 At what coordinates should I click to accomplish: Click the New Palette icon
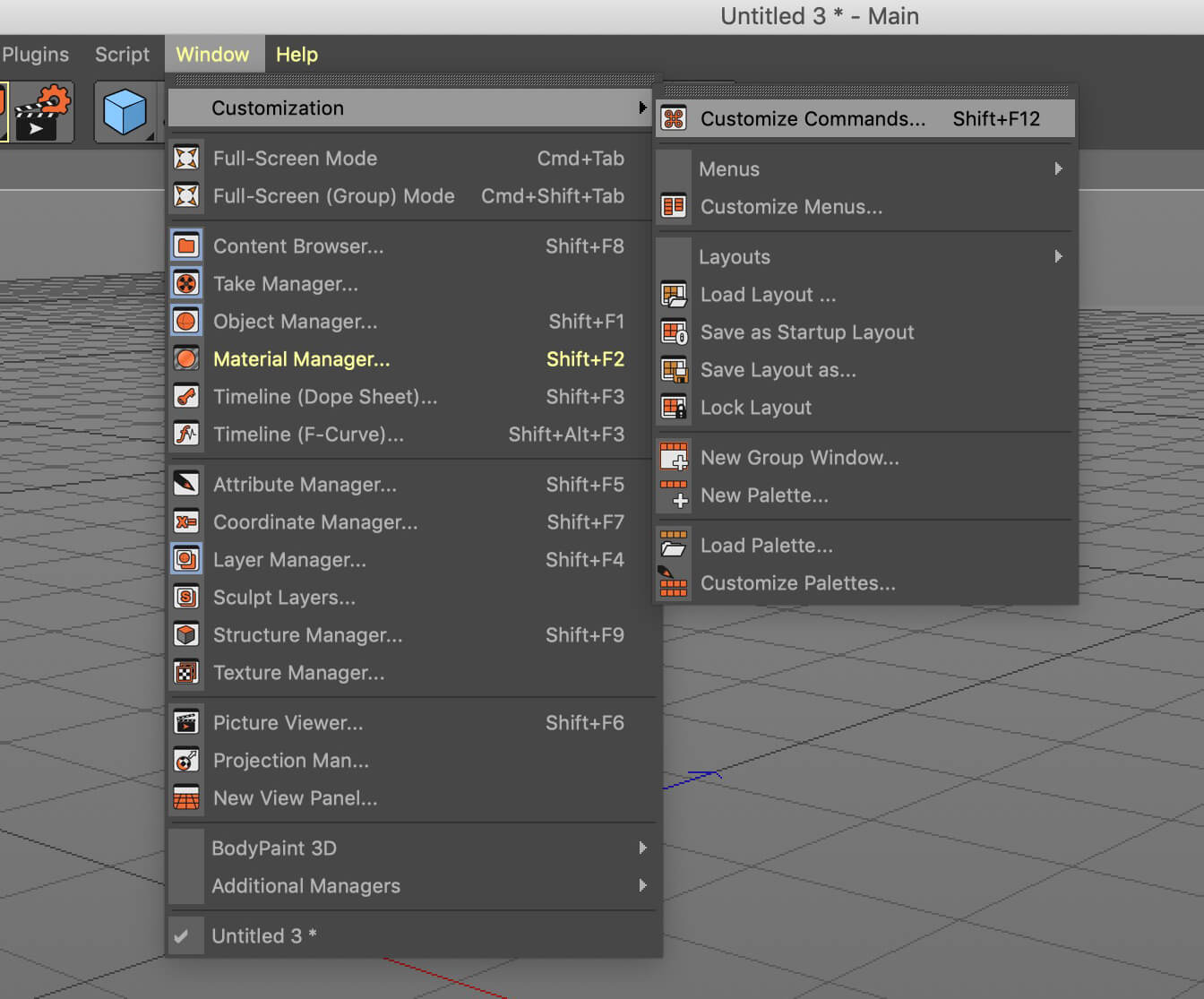(674, 495)
